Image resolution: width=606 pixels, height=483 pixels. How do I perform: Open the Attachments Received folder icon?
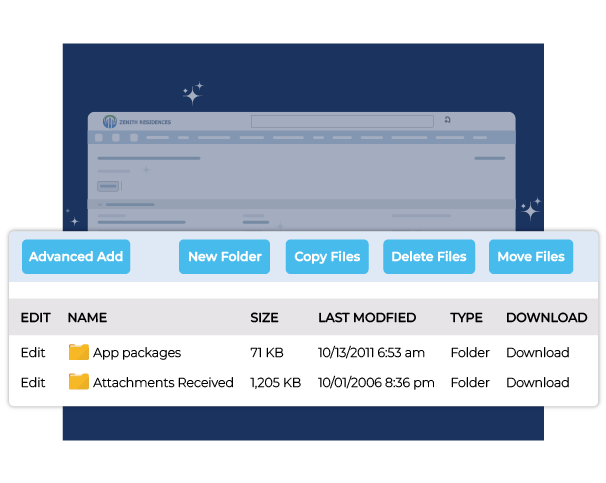(79, 382)
